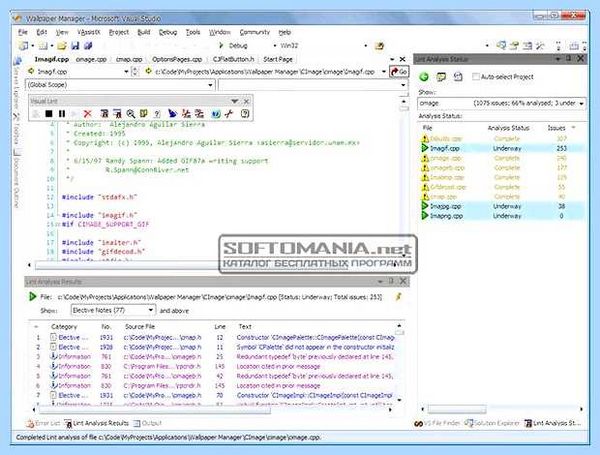Click the question document icon in Visual Lint toolbar
The image size is (600, 455).
click(x=157, y=114)
